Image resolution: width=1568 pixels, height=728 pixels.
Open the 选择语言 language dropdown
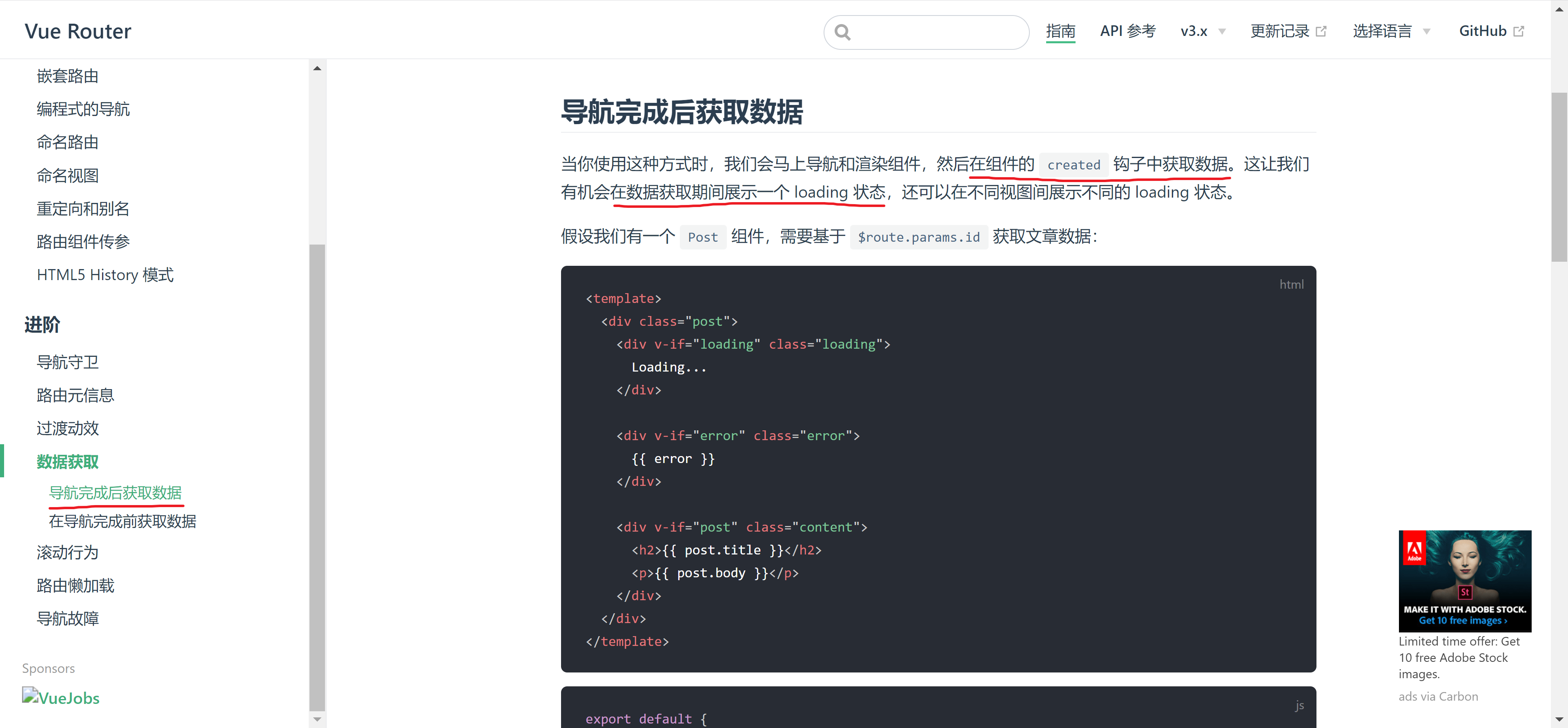click(x=1391, y=31)
